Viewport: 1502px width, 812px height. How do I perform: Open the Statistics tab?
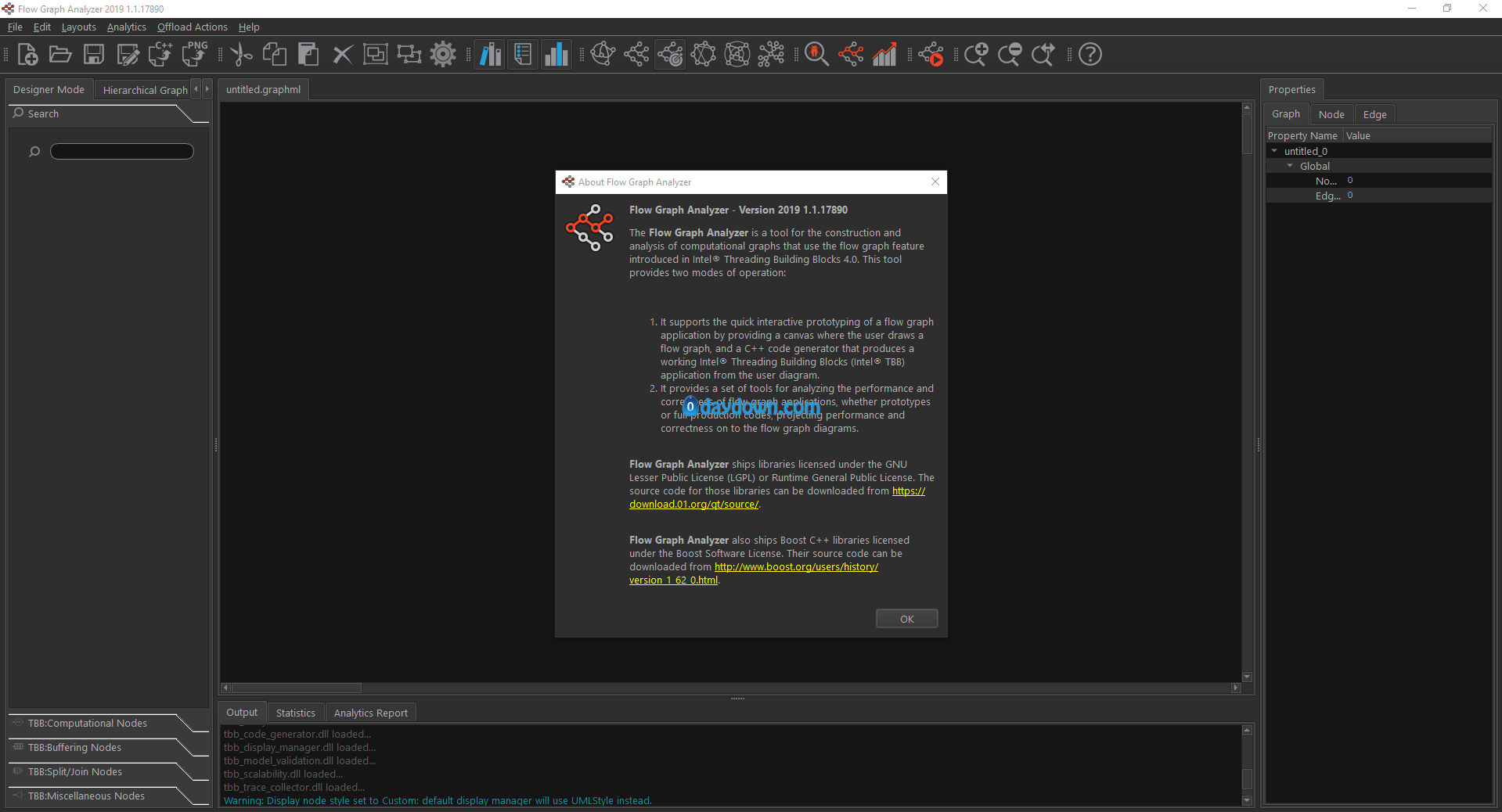click(296, 713)
